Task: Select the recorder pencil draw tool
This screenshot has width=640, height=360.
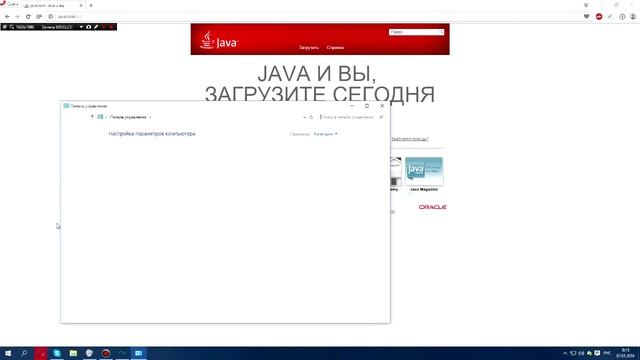Action: tap(96, 27)
